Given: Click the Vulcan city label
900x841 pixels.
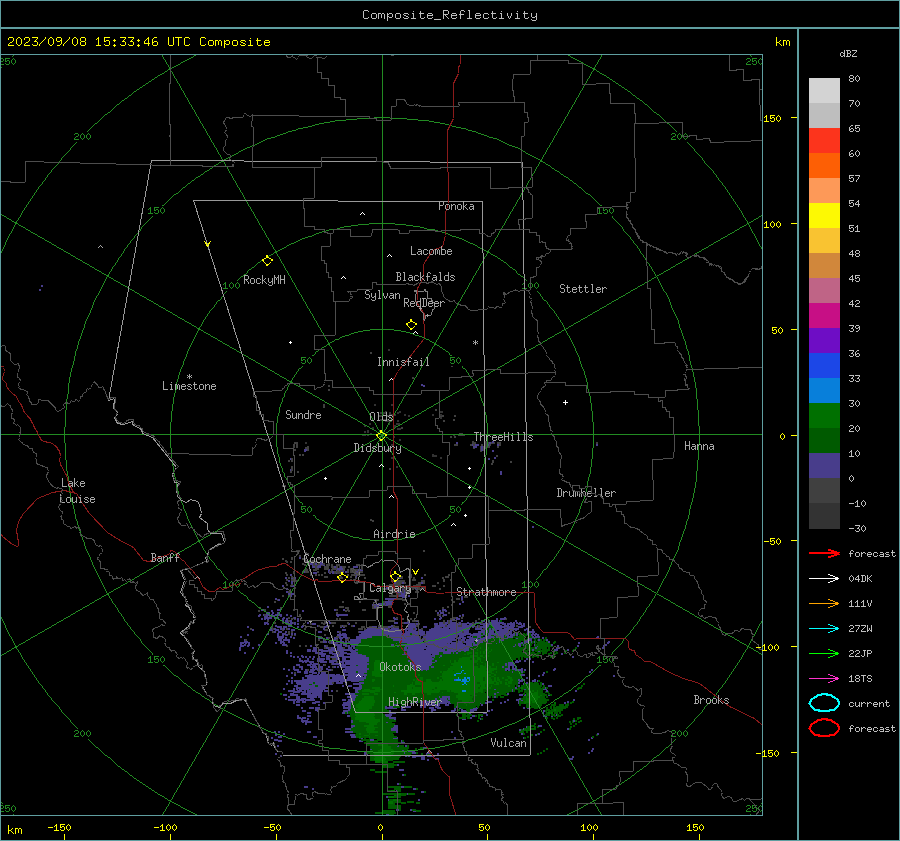Looking at the screenshot, I should point(508,743).
